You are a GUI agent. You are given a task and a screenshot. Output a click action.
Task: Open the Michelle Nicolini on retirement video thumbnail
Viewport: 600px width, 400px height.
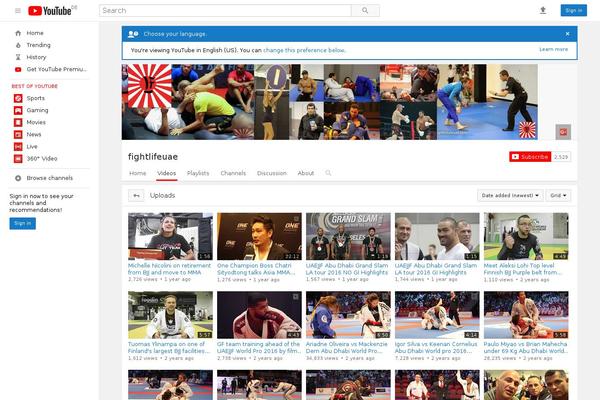170,237
